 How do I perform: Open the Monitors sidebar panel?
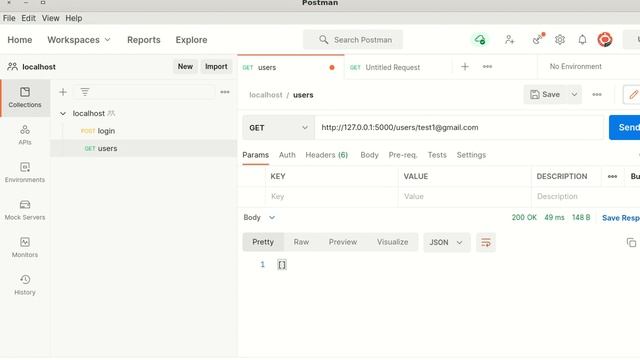[25, 247]
